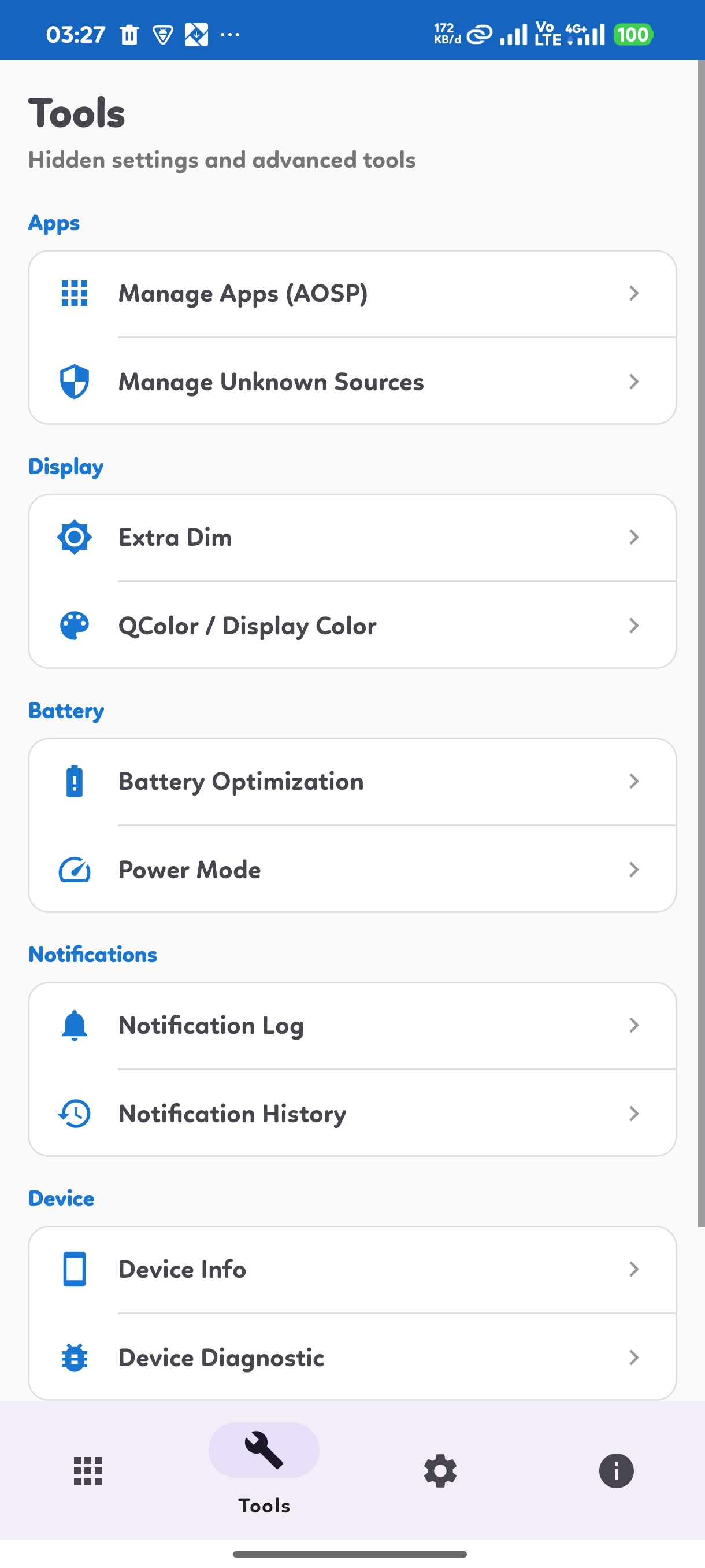Tap the Notification Log bell icon
Viewport: 705px width, 1568px height.
(74, 1026)
